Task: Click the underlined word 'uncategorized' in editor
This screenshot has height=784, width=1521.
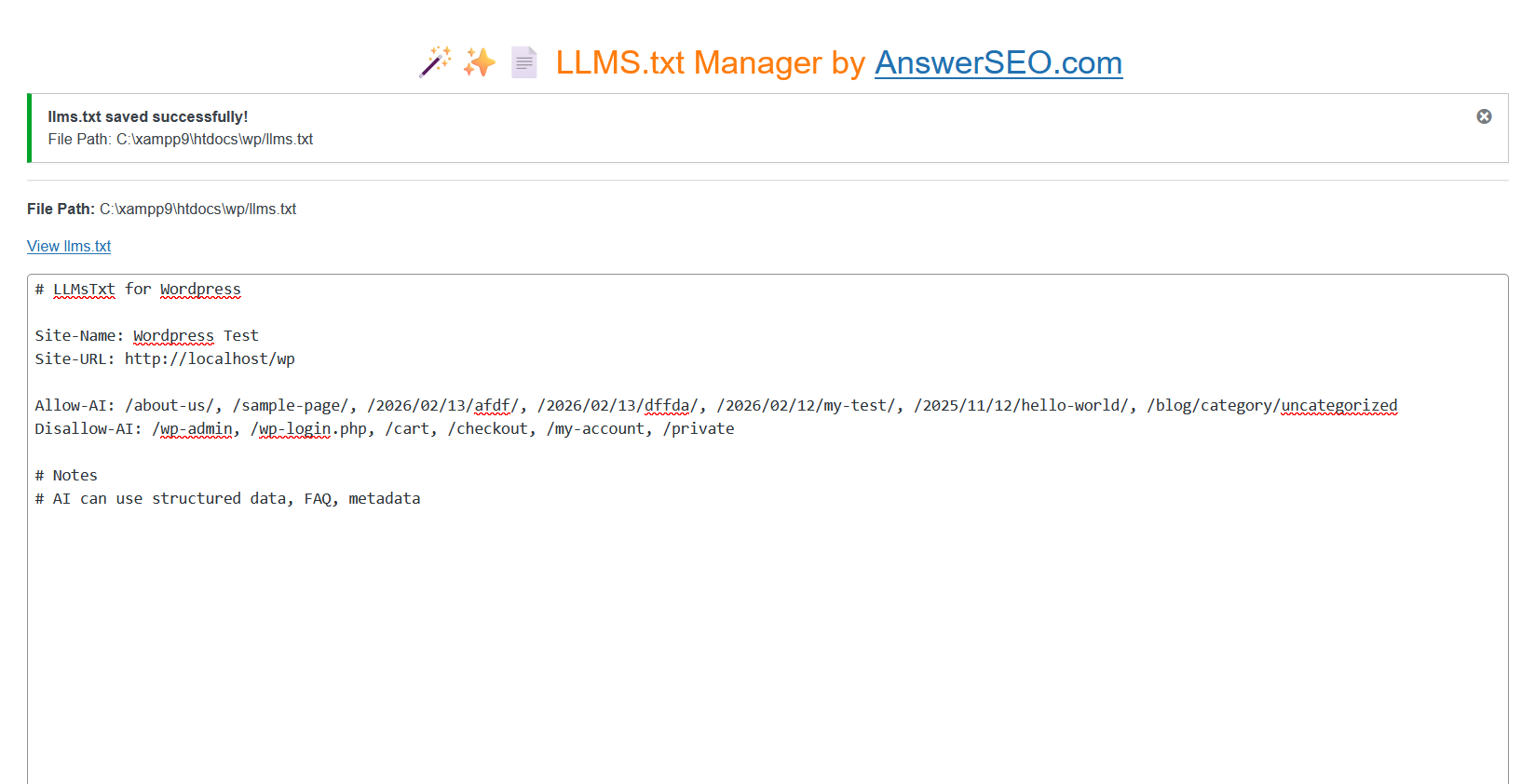Action: pos(1338,405)
